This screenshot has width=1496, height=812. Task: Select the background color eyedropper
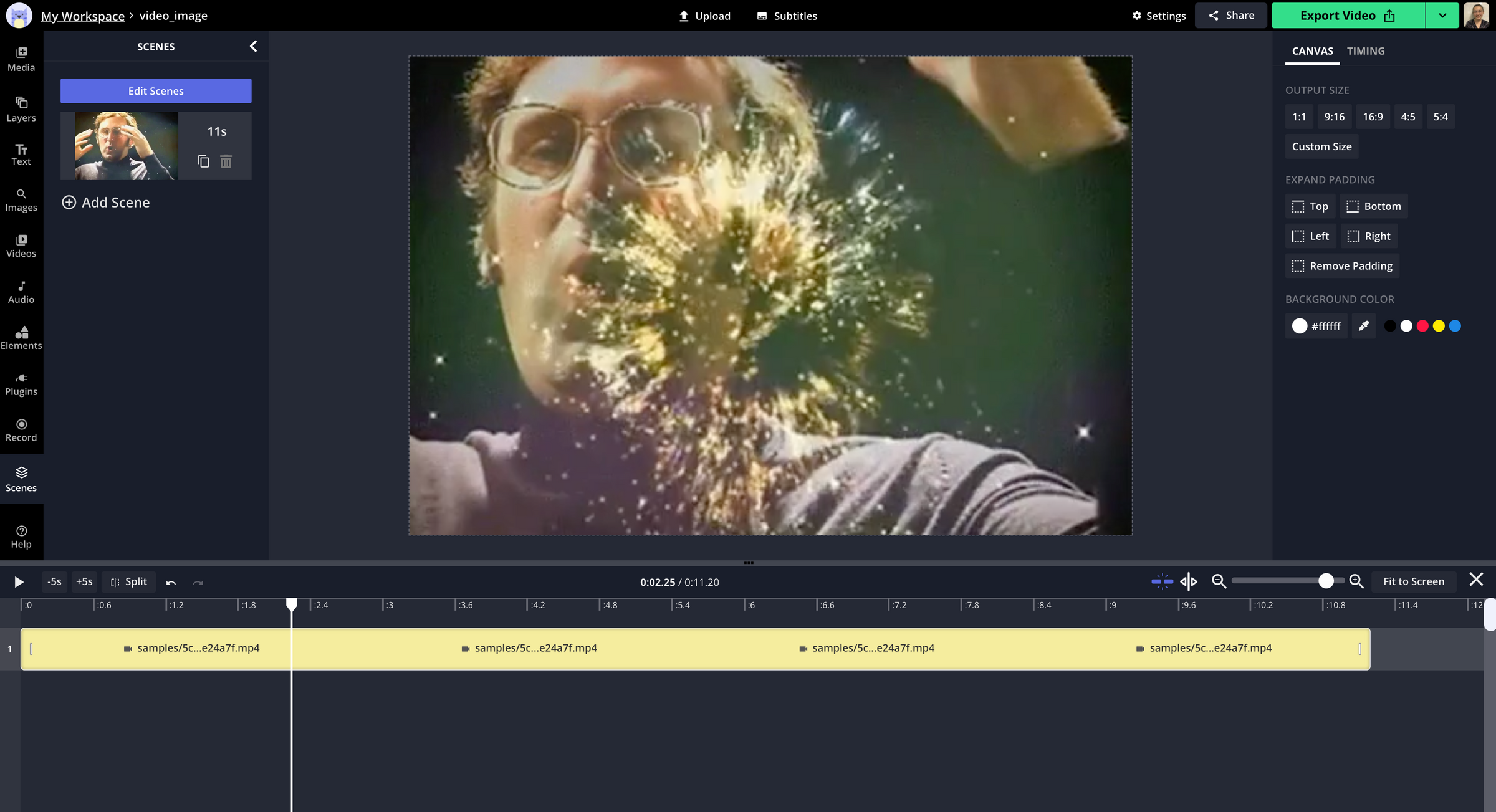[1363, 325]
